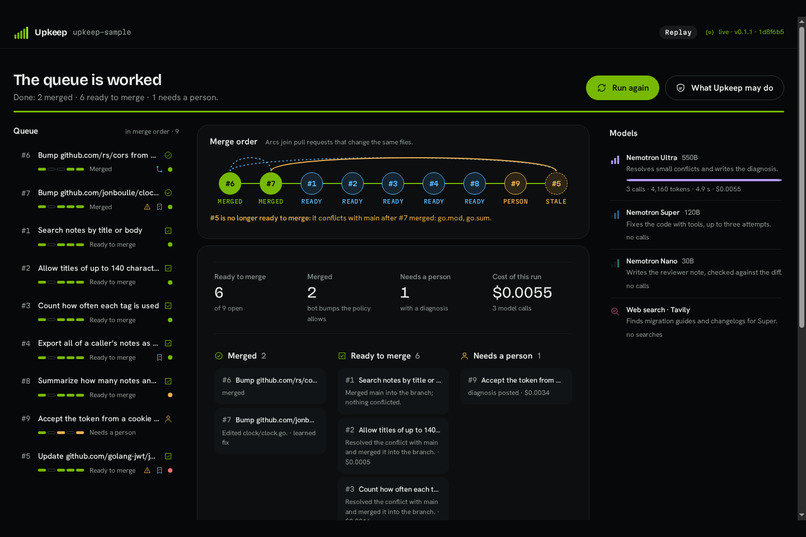Click the 'Web search · Tavily' label
806x537 pixels.
(x=658, y=310)
